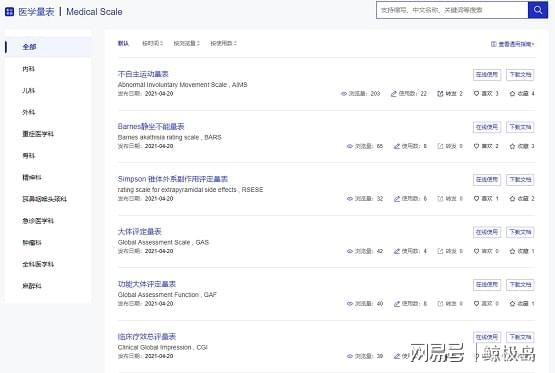
Task: Click share icon on AIMS scale row
Action: click(440, 93)
